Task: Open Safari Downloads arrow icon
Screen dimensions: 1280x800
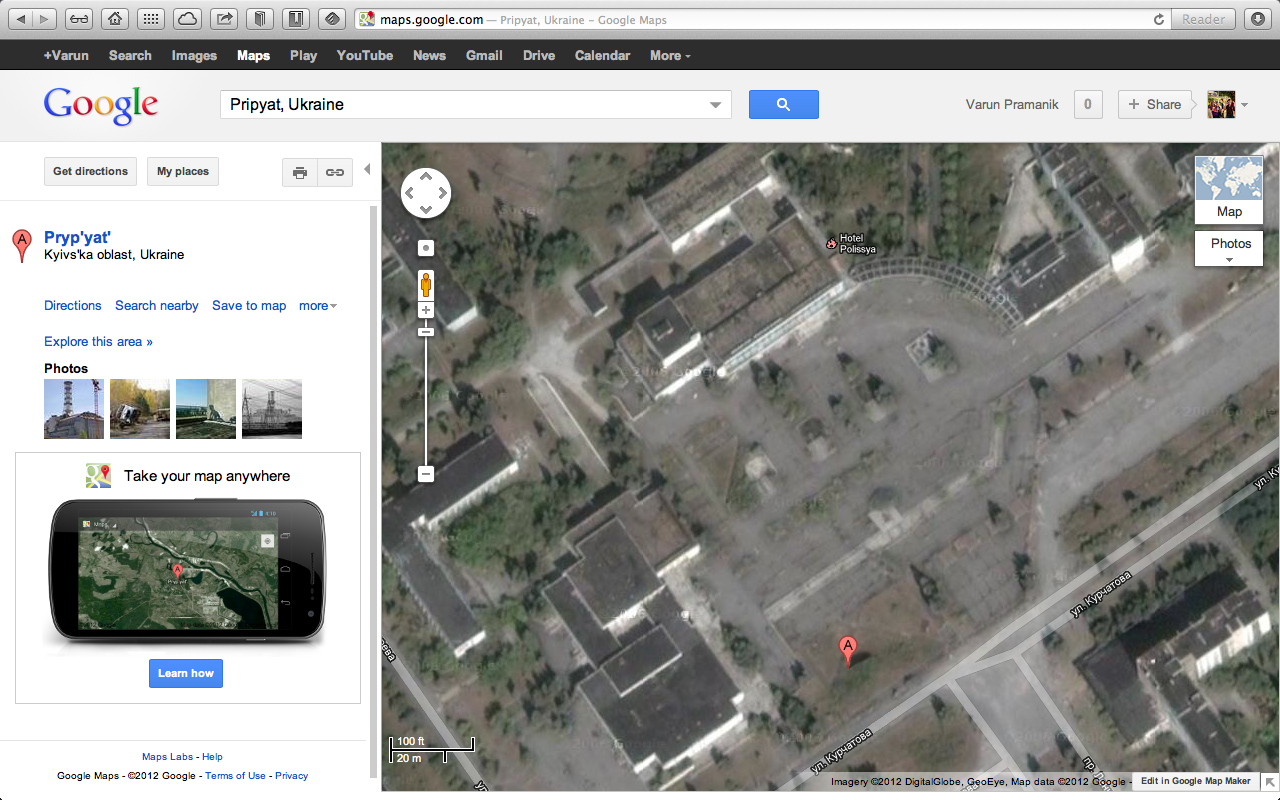Action: [x=1257, y=19]
